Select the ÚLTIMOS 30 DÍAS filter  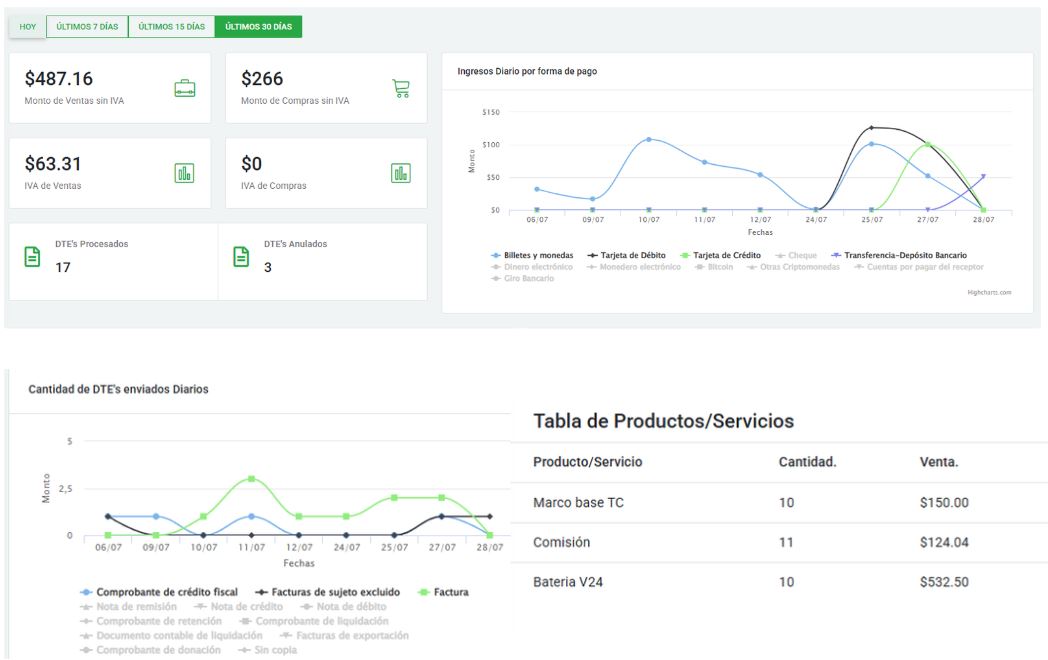point(258,27)
